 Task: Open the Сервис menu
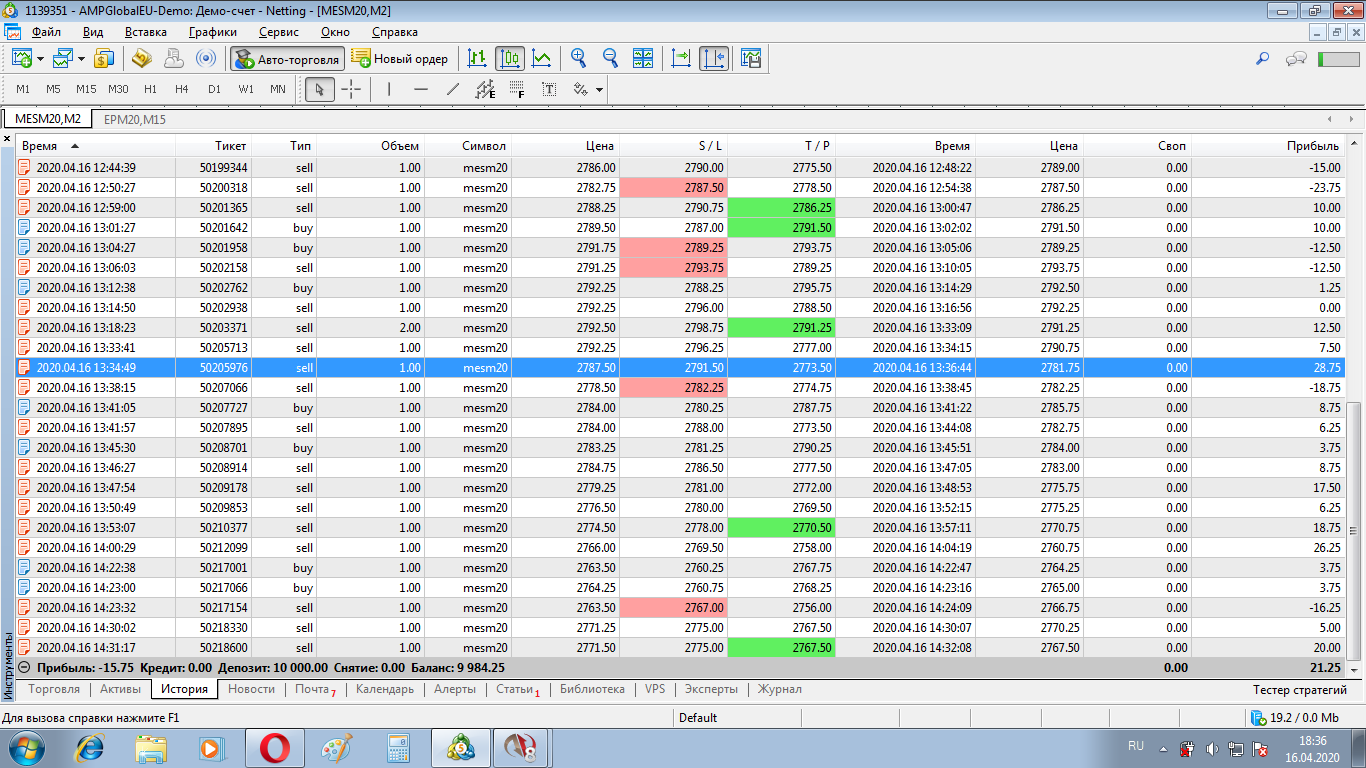[x=278, y=32]
